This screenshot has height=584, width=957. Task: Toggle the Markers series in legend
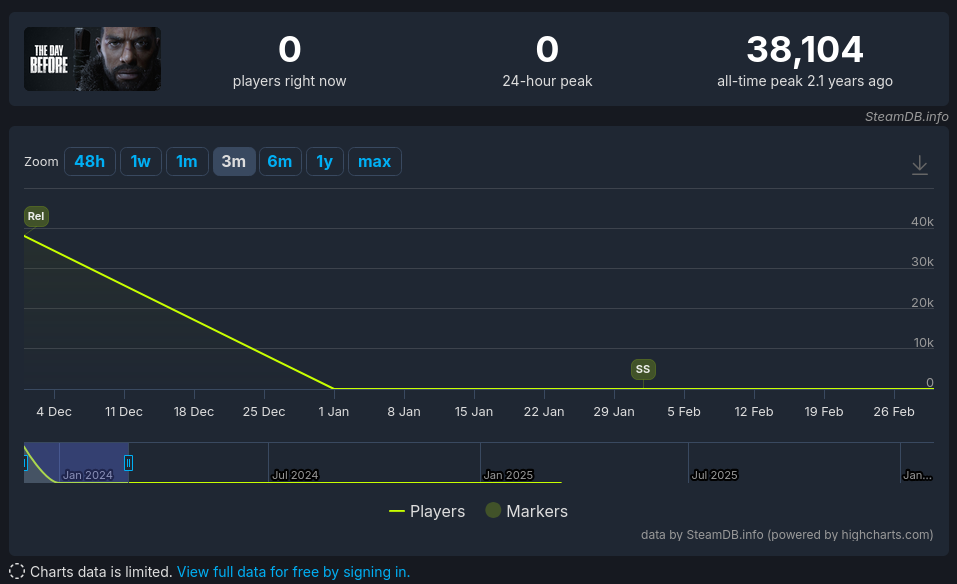point(527,511)
